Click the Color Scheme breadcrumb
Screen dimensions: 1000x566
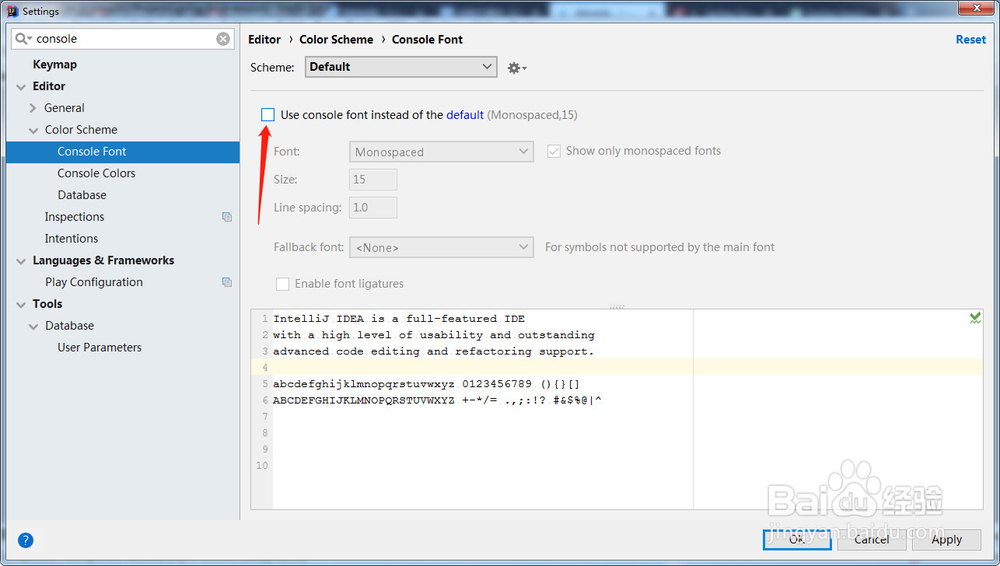tap(336, 40)
